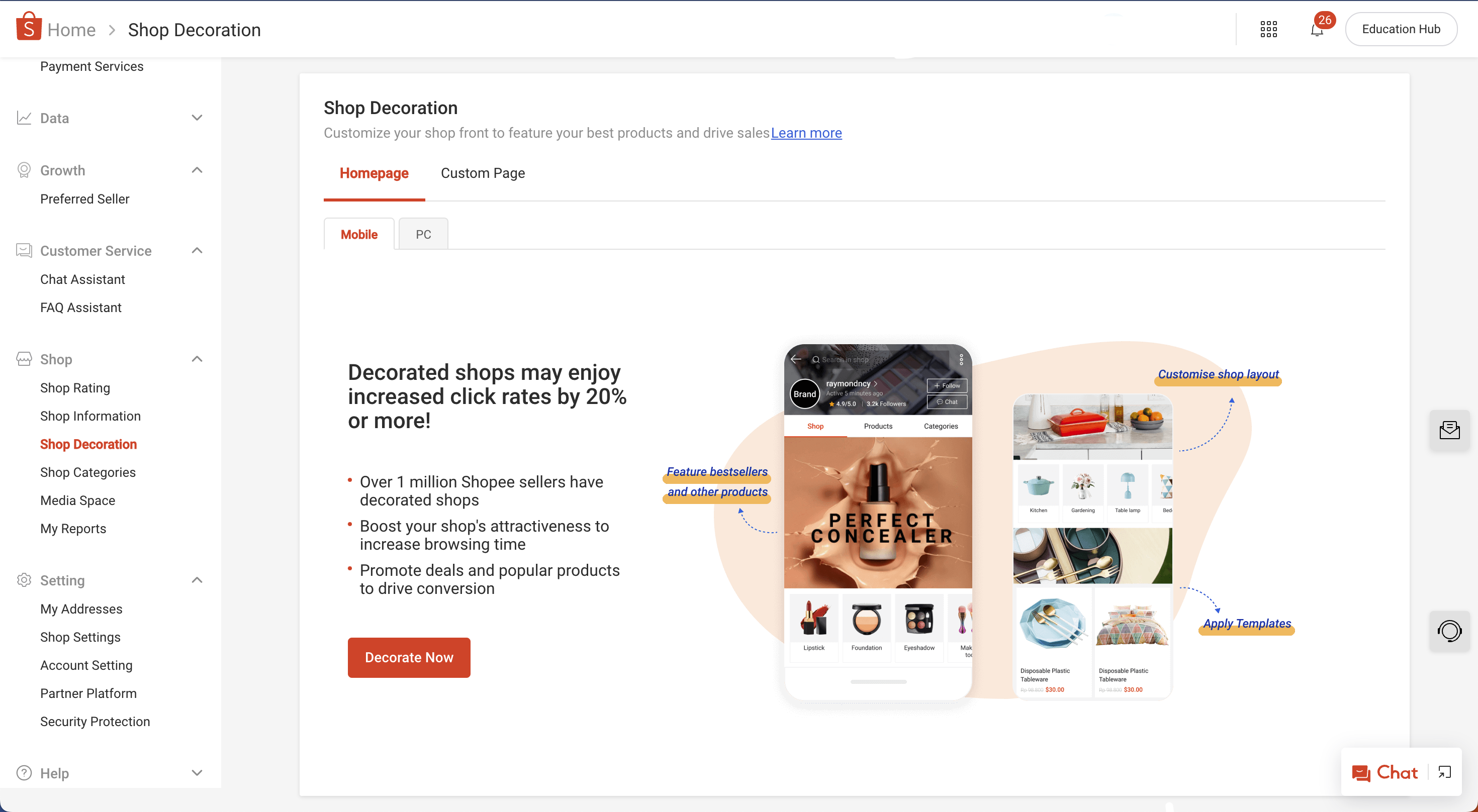Go to Shop Categories in sidebar
The height and width of the screenshot is (812, 1478).
click(x=88, y=472)
